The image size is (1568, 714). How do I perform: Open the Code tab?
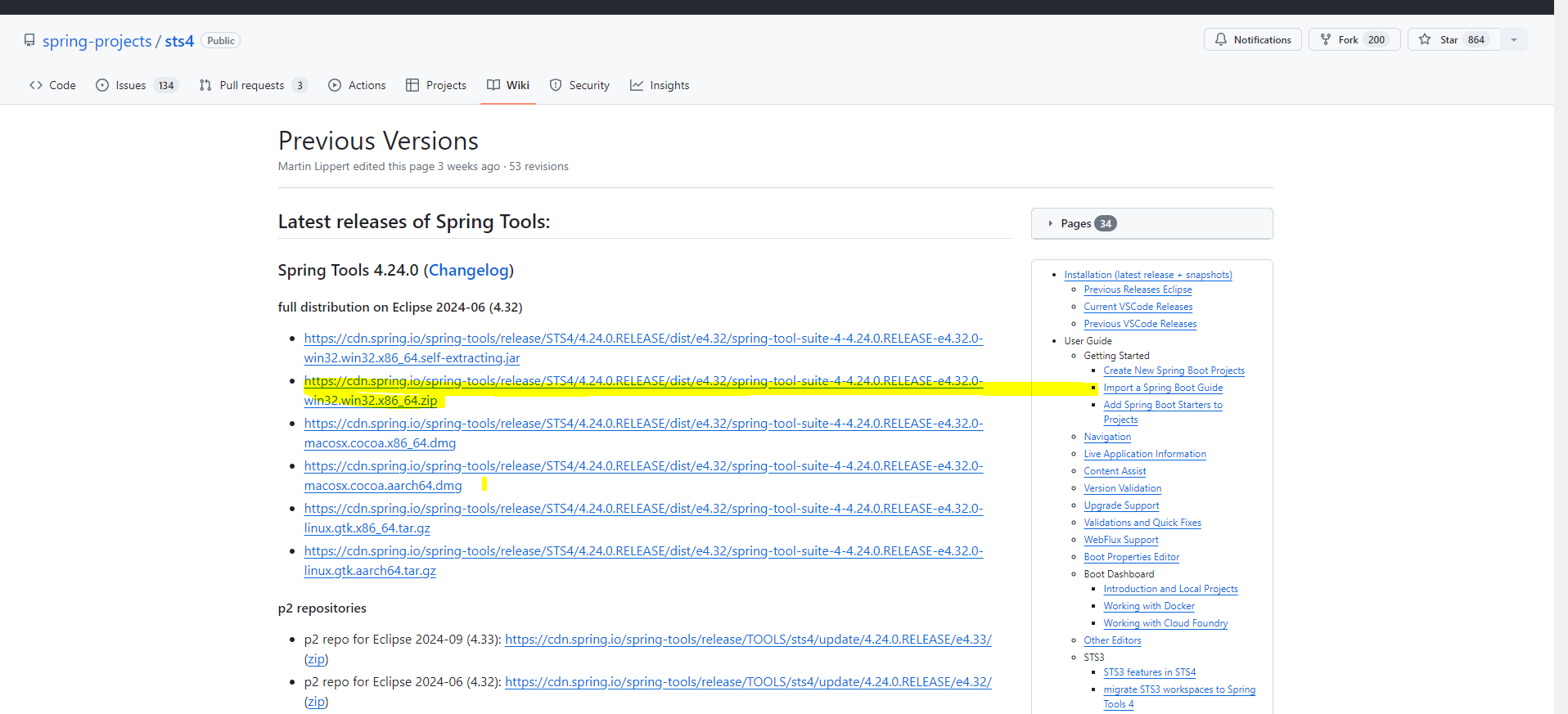[x=52, y=85]
